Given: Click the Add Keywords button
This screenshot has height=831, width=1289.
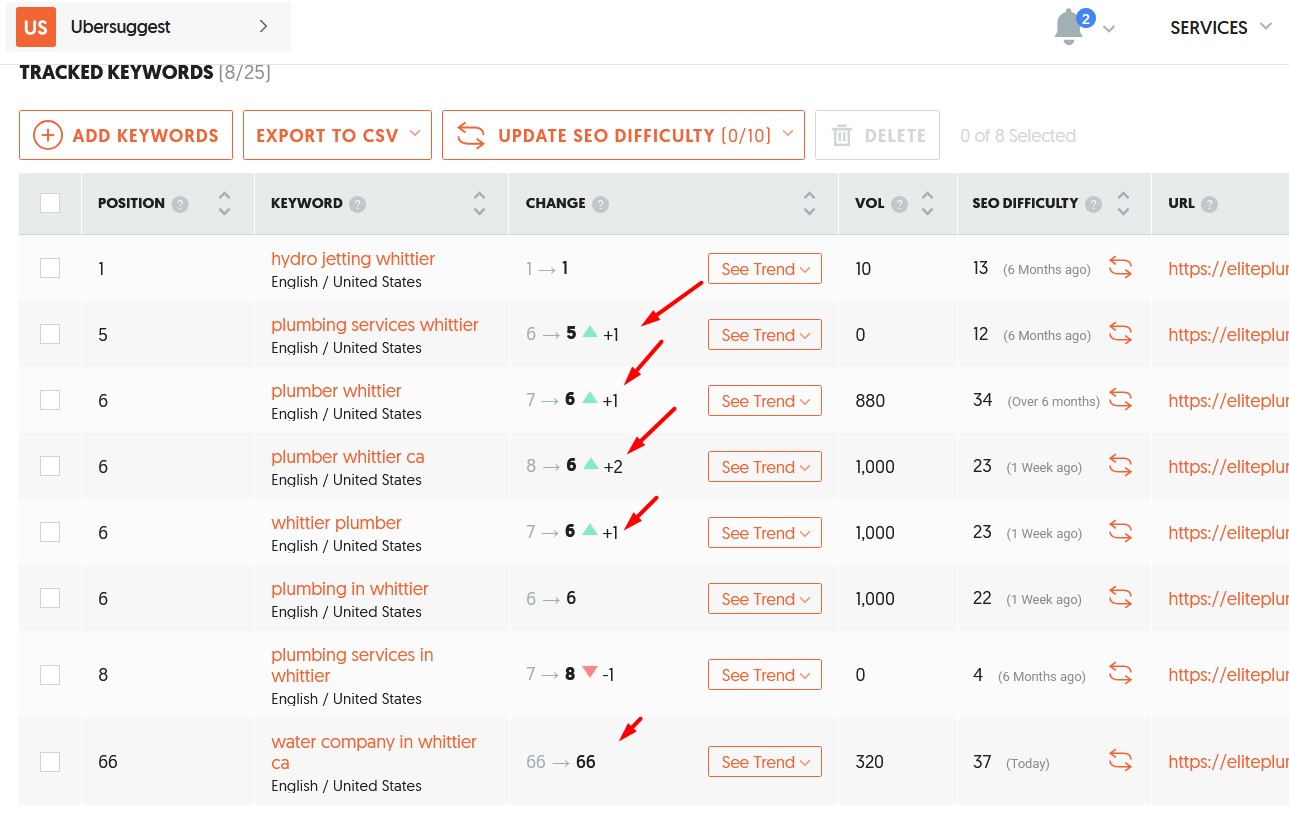Looking at the screenshot, I should click(126, 135).
